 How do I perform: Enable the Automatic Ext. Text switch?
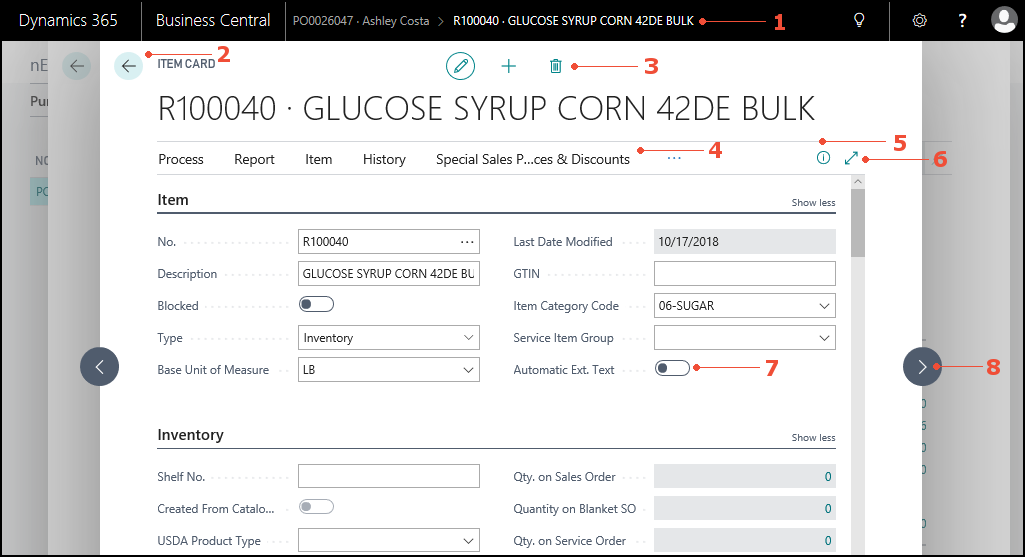click(x=672, y=369)
